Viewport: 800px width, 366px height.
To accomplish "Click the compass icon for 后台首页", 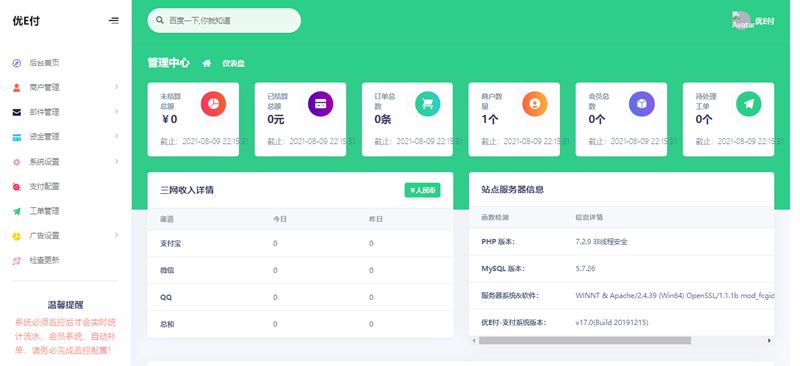I will 17,63.
